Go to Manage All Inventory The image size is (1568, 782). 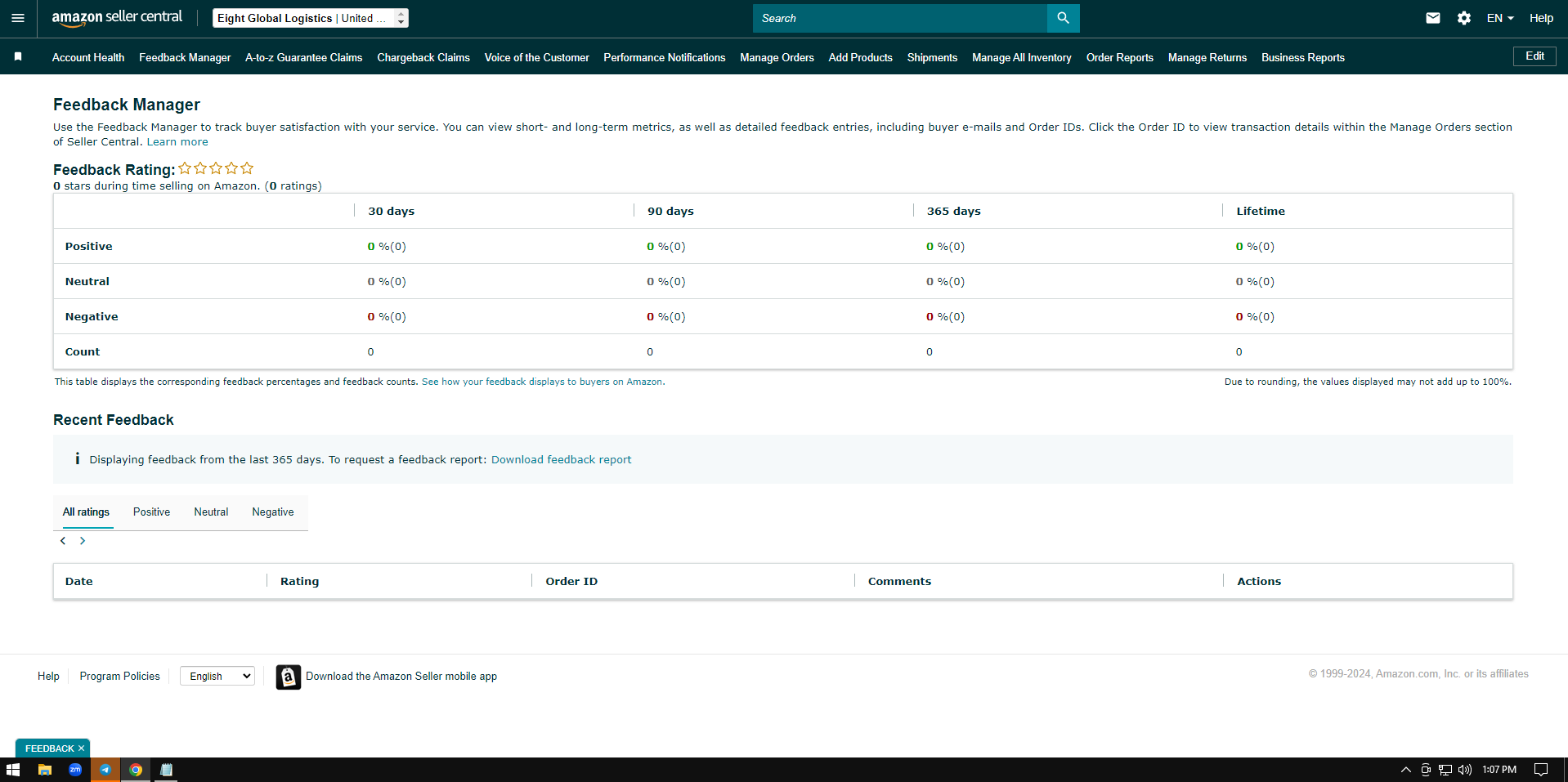point(1021,57)
